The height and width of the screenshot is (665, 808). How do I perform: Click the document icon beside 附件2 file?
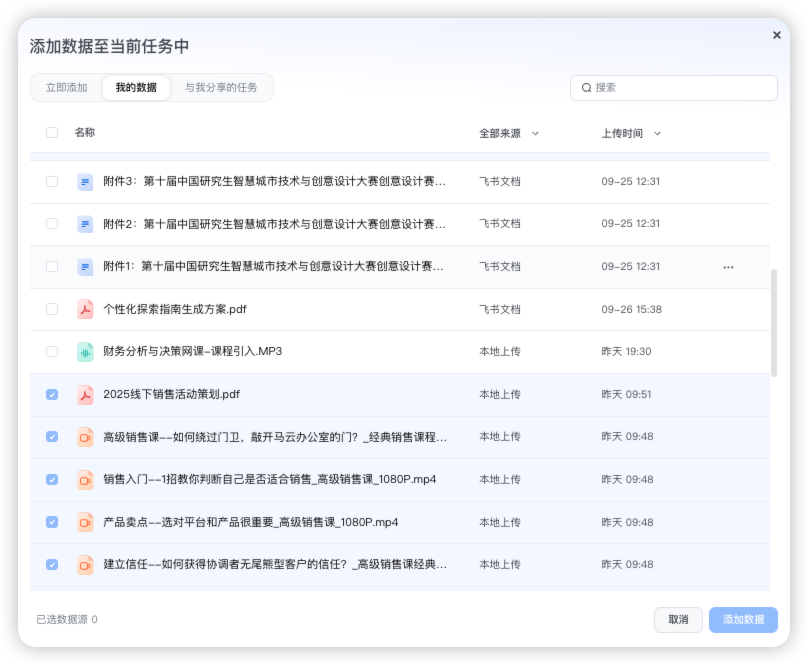85,224
